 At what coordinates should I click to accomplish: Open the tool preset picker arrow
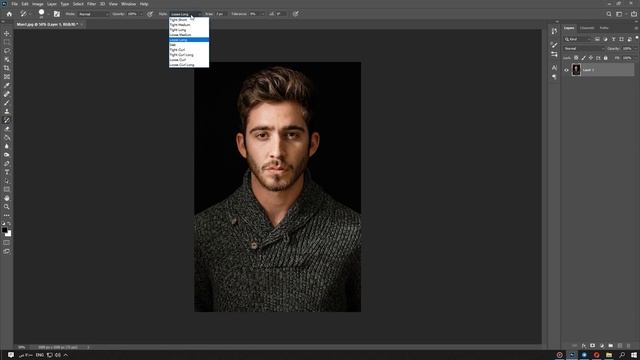(x=30, y=14)
